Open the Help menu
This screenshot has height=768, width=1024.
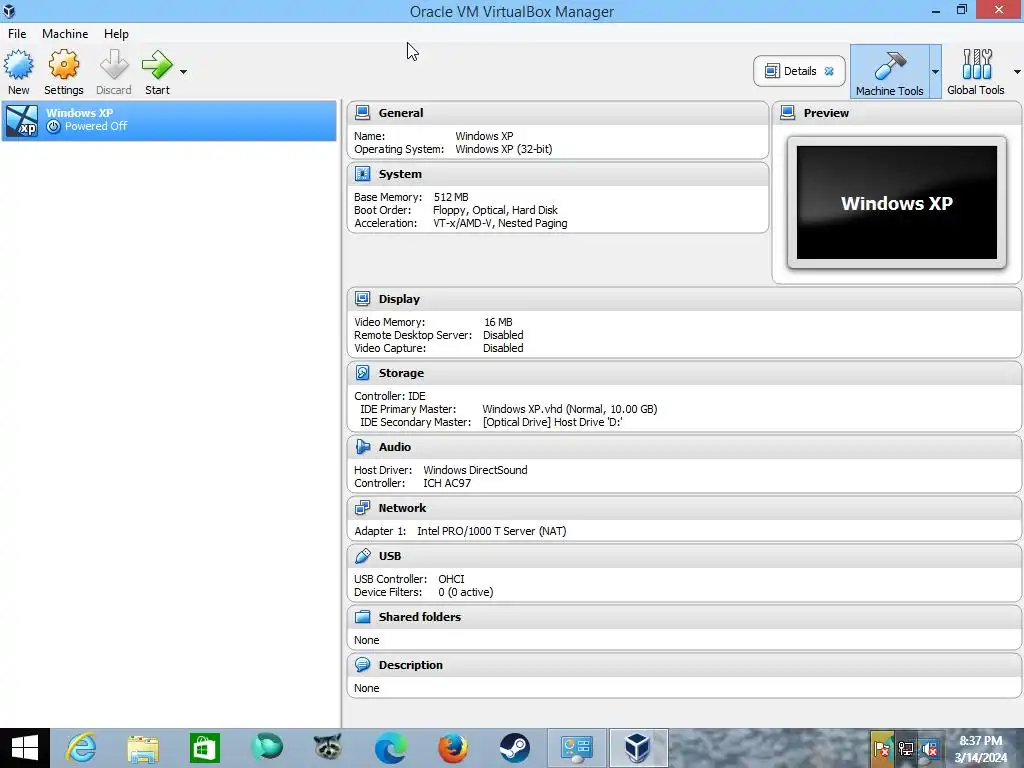click(x=116, y=33)
